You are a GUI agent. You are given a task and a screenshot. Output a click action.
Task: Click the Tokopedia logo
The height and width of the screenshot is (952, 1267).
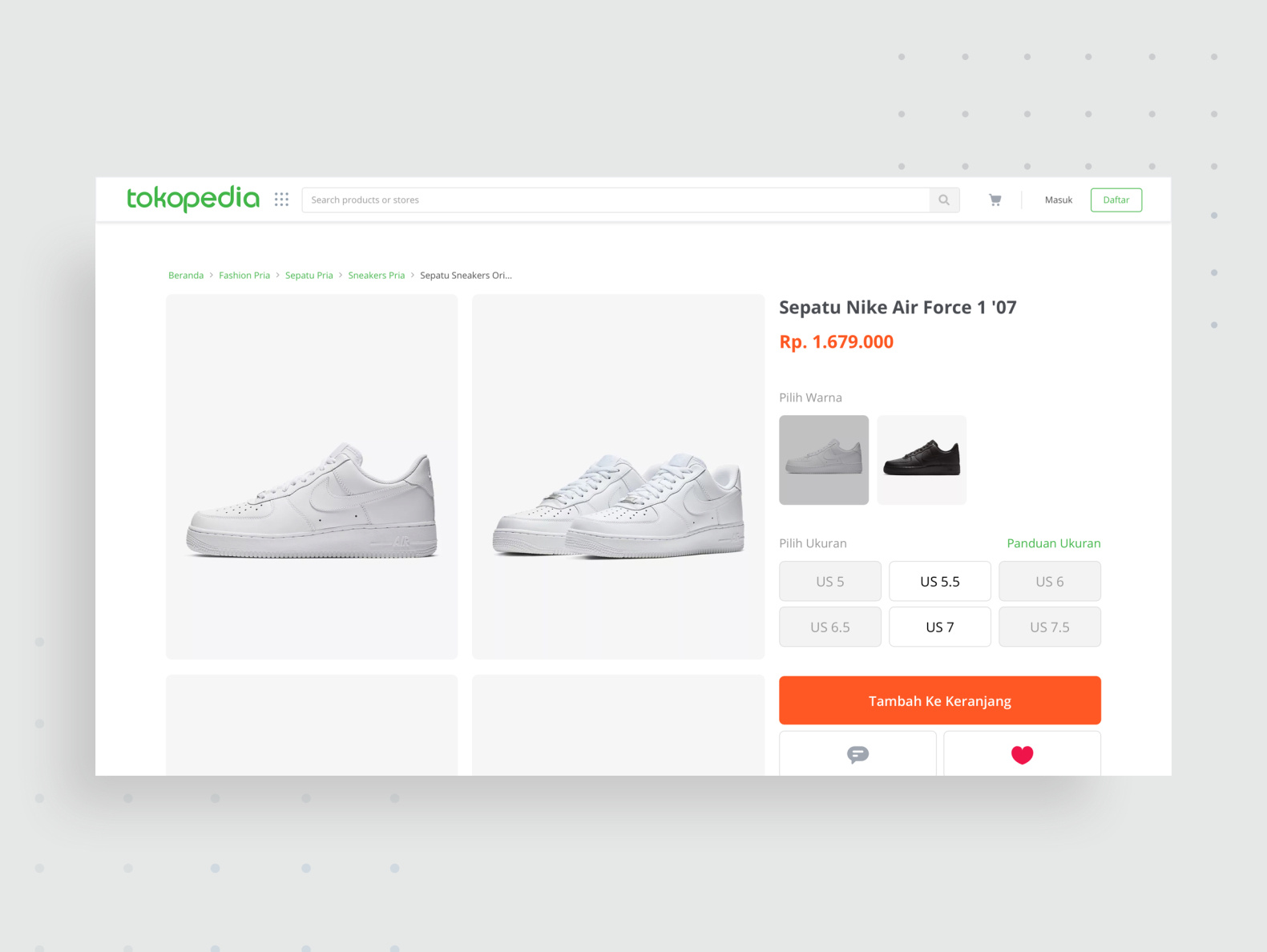click(x=193, y=199)
